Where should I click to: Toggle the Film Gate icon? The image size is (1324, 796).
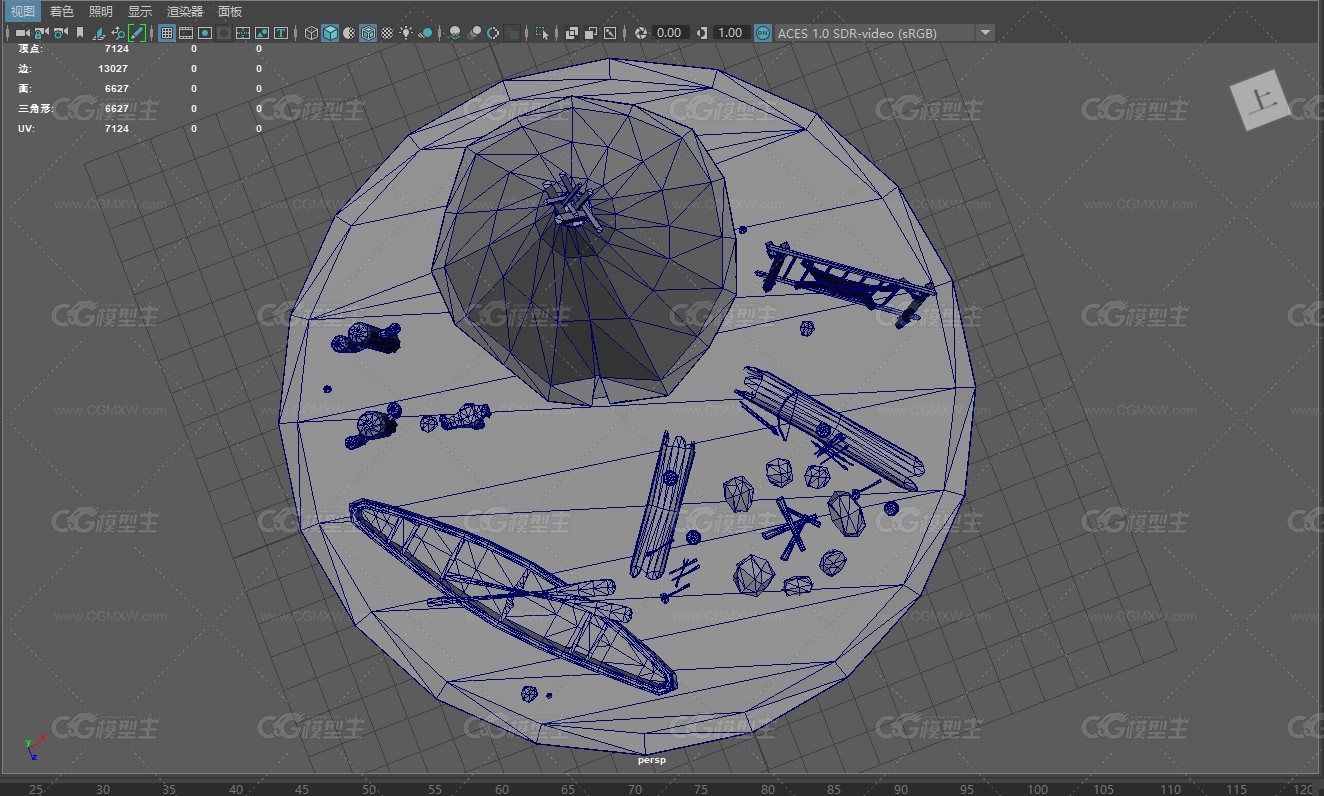pyautogui.click(x=186, y=33)
